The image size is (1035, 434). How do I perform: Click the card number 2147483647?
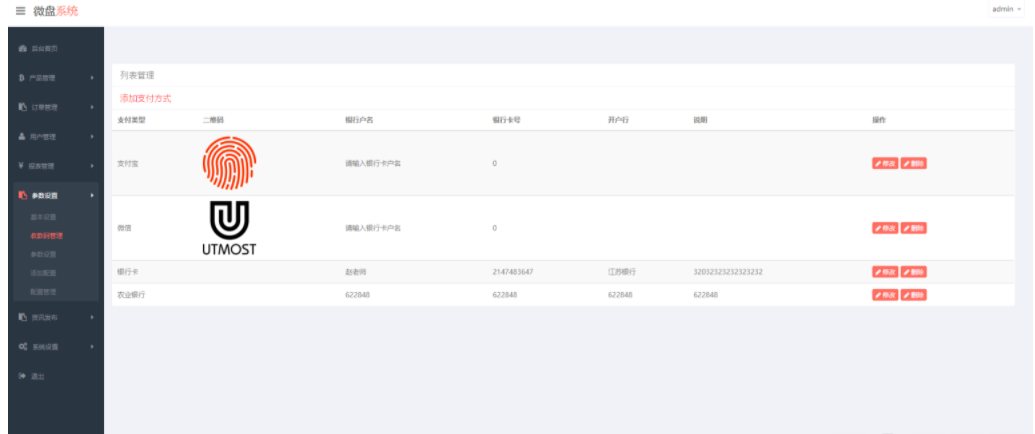pos(512,271)
